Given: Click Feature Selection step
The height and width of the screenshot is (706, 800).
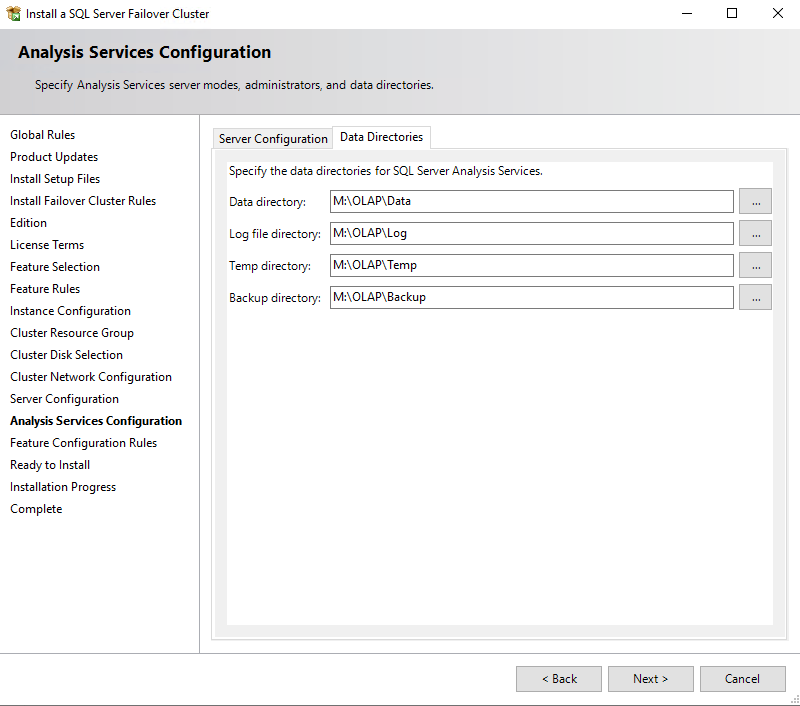Looking at the screenshot, I should pos(55,267).
